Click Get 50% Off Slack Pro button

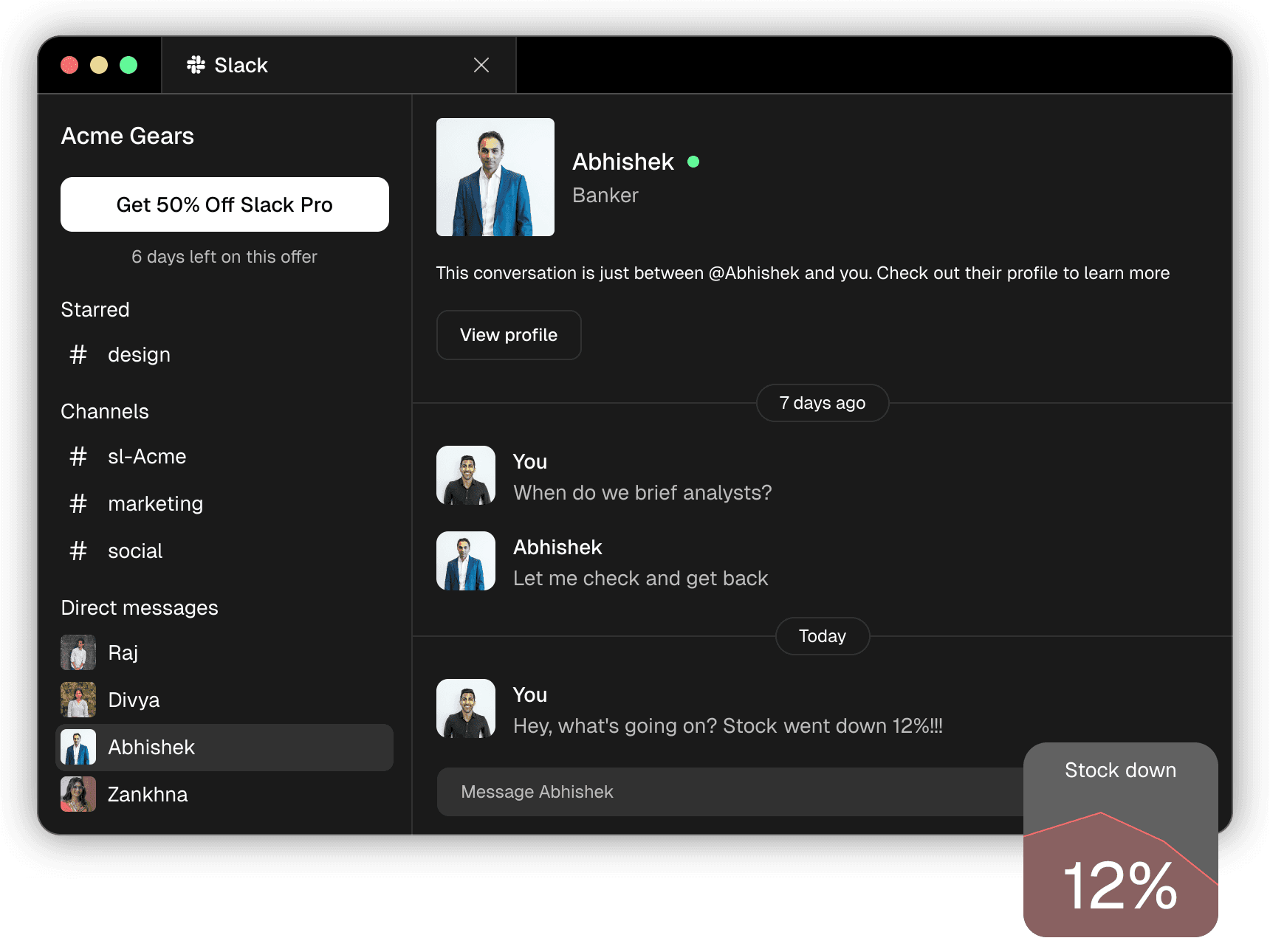point(224,204)
